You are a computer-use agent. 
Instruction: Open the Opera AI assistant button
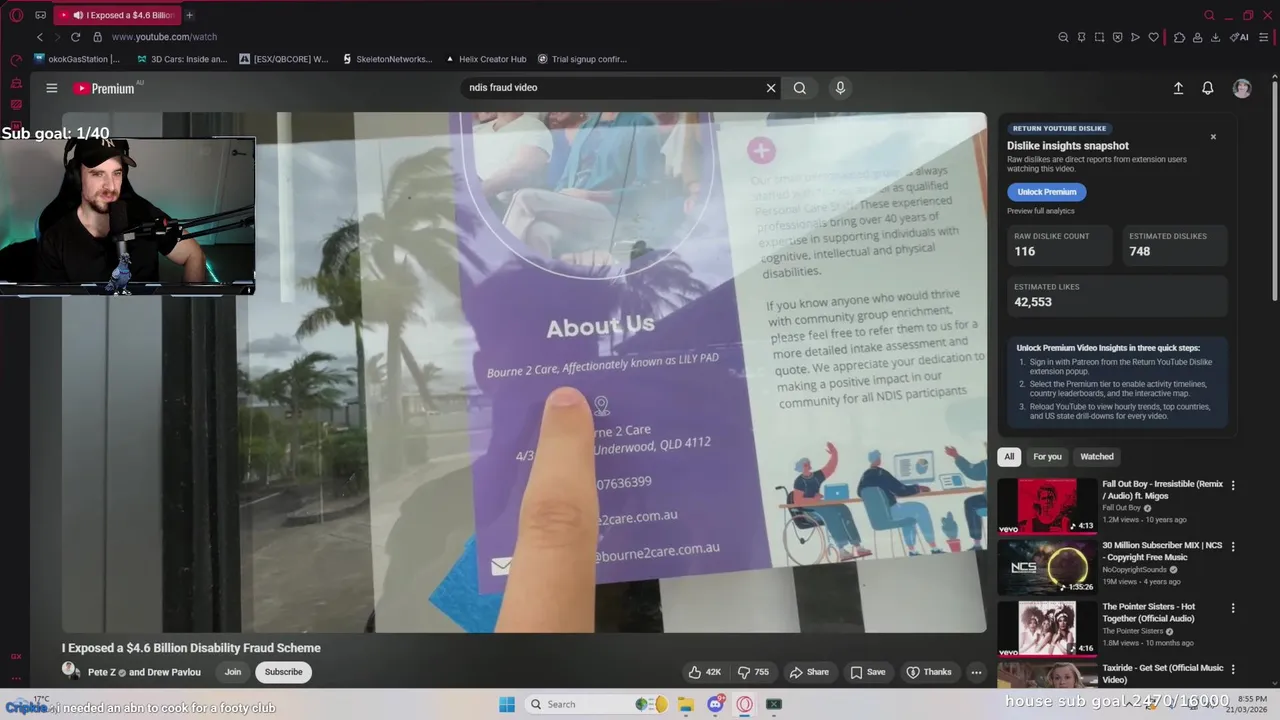tap(1240, 37)
